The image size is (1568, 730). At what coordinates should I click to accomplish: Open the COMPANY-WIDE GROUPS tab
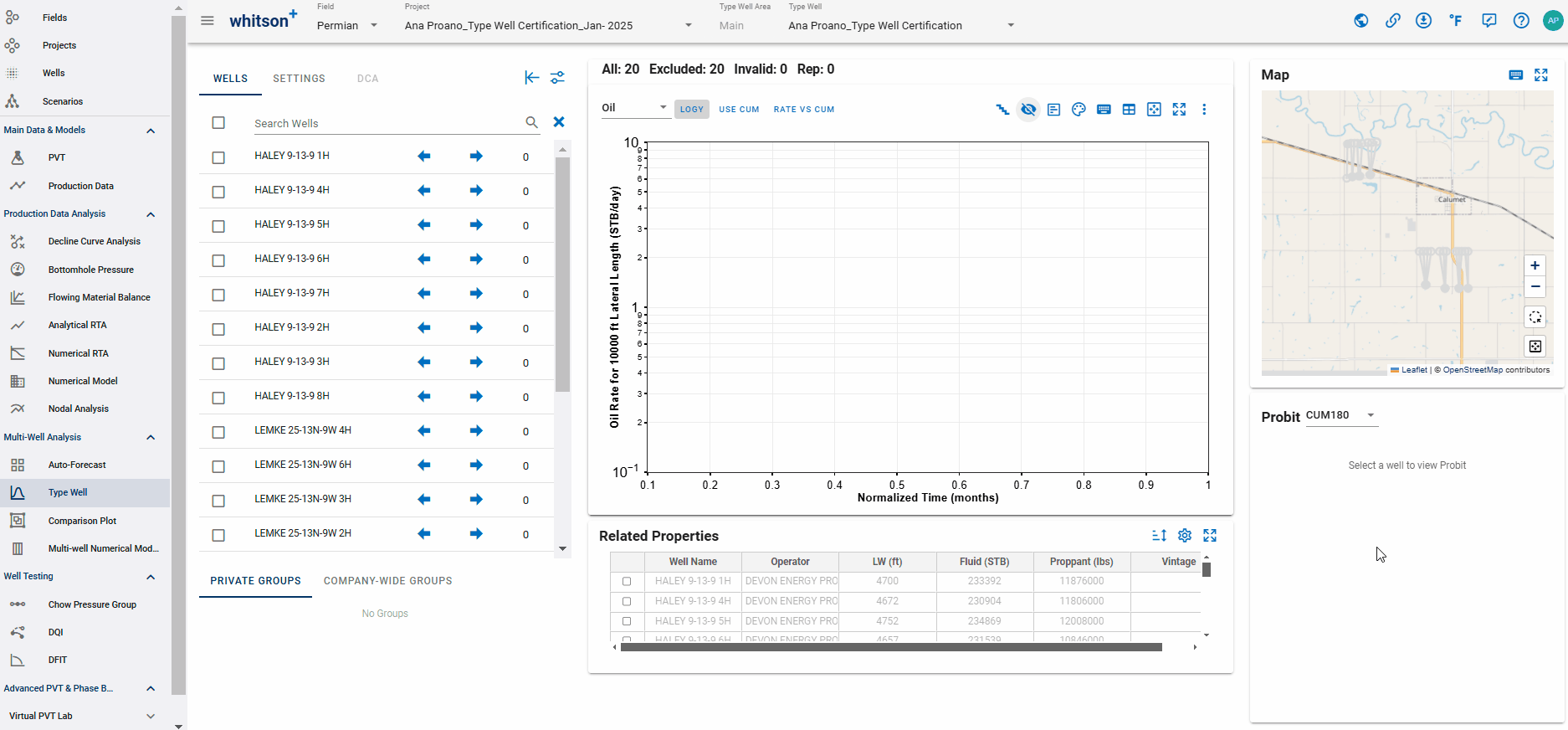coord(387,581)
